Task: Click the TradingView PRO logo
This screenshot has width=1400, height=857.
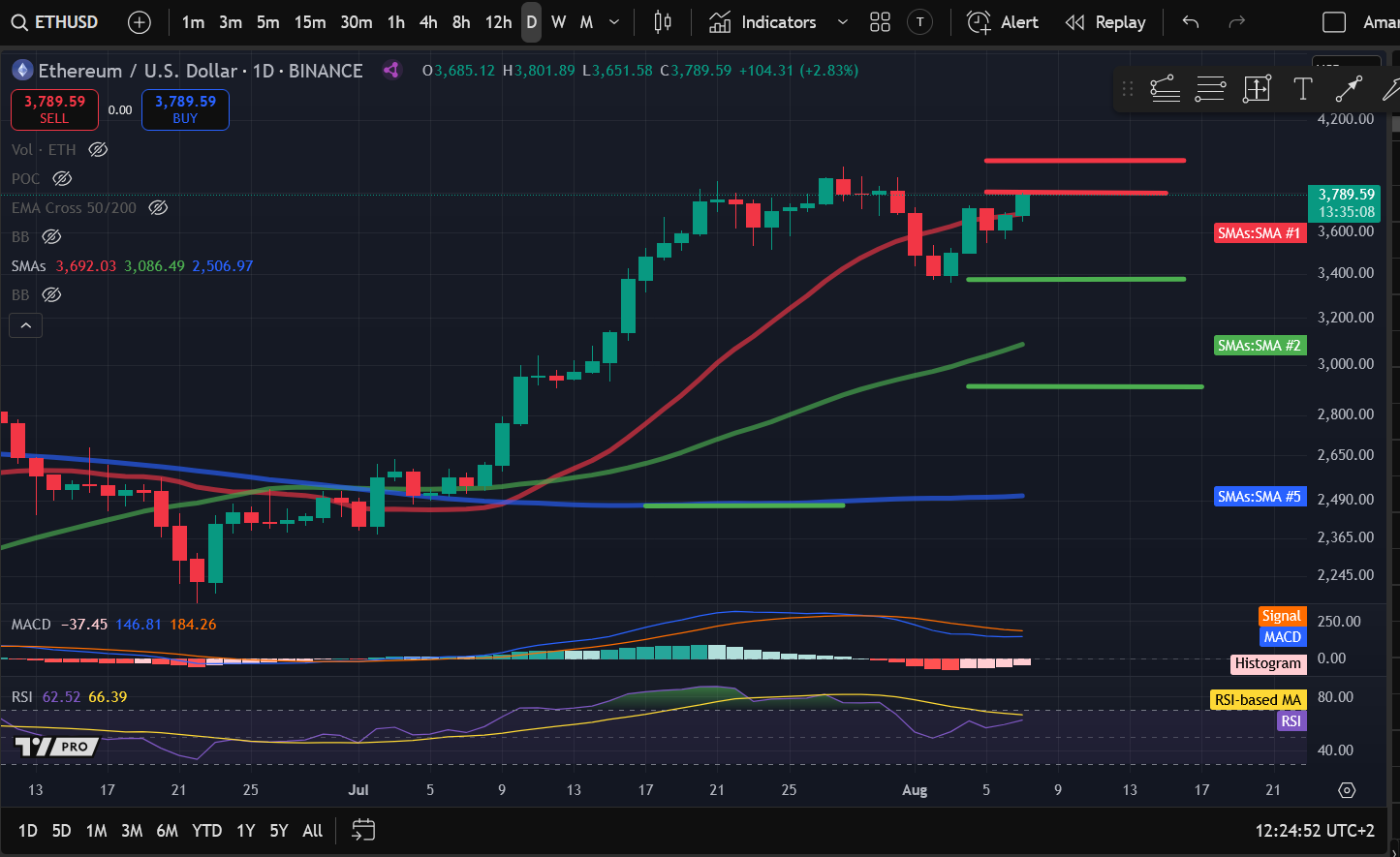Action: 56,747
